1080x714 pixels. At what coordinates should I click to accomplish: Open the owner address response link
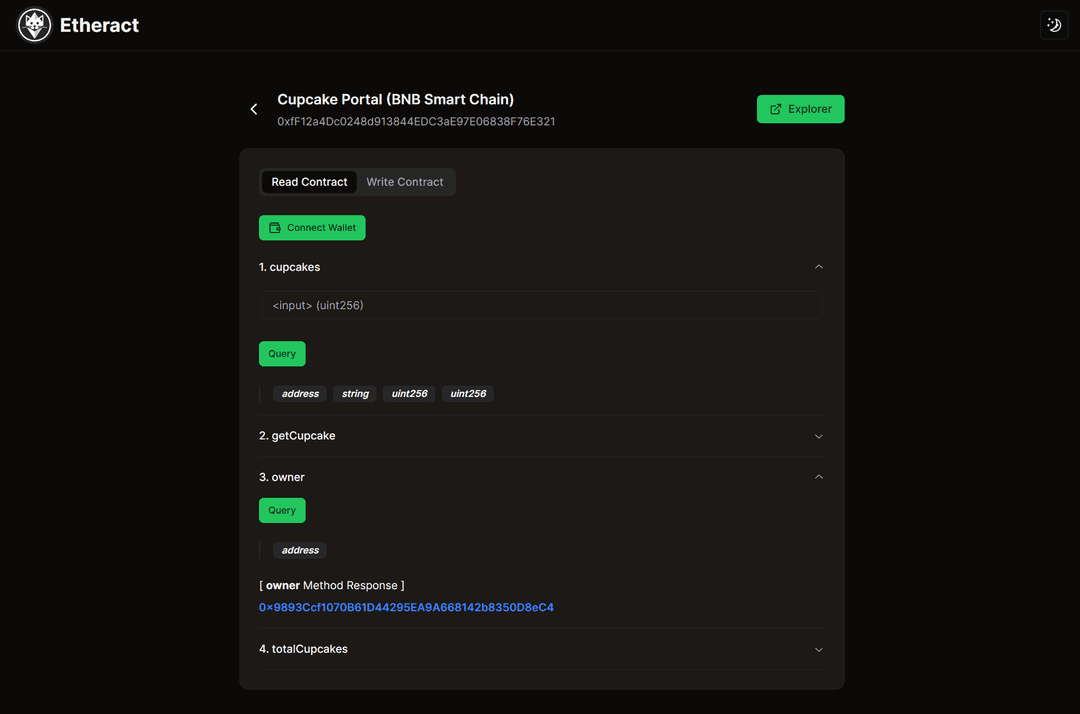pos(406,607)
